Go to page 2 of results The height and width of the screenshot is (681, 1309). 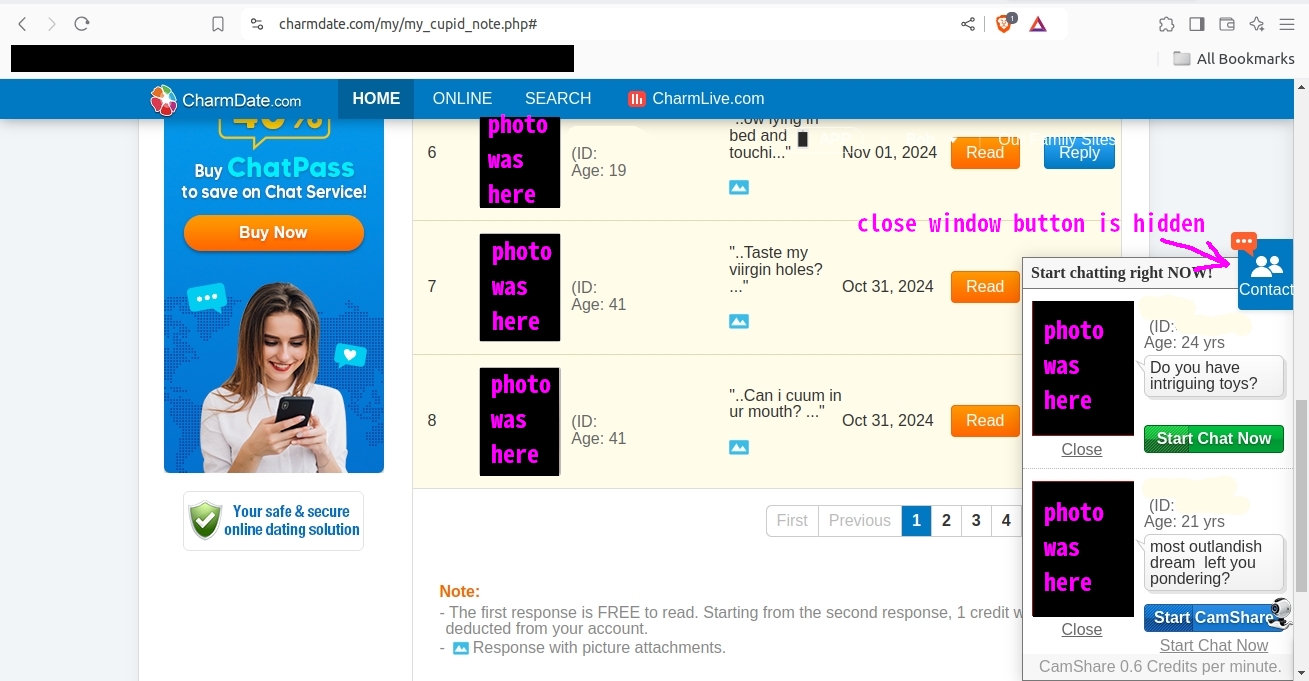(946, 520)
